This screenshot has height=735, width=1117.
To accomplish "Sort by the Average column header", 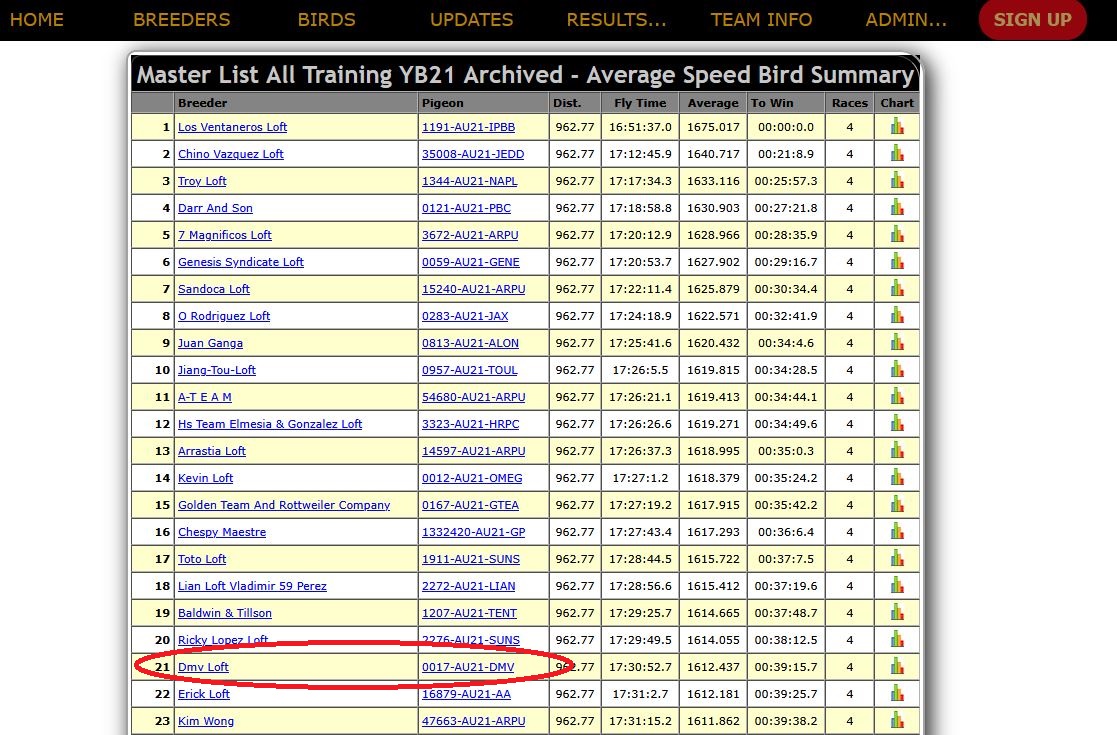I will pos(713,103).
